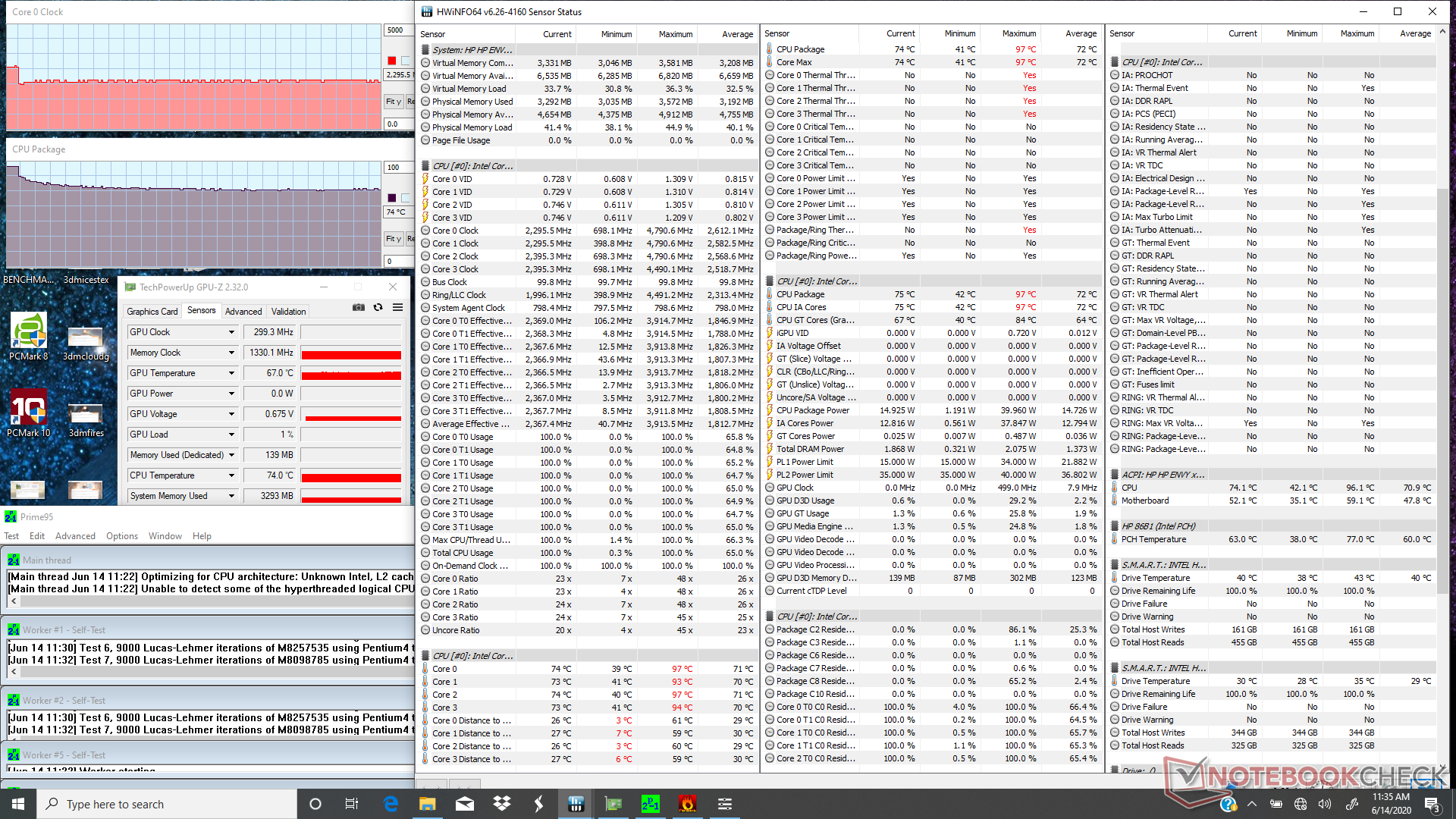This screenshot has height=819, width=1456.
Task: Open the Action Center notifications icon
Action: pos(1432,804)
